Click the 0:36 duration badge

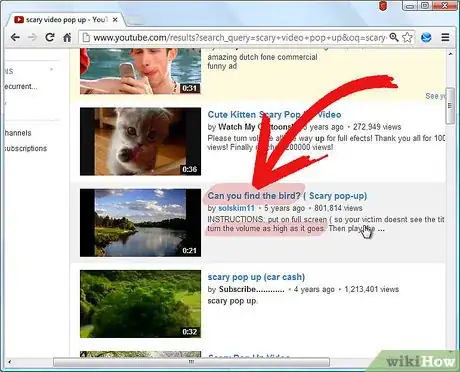coord(189,169)
